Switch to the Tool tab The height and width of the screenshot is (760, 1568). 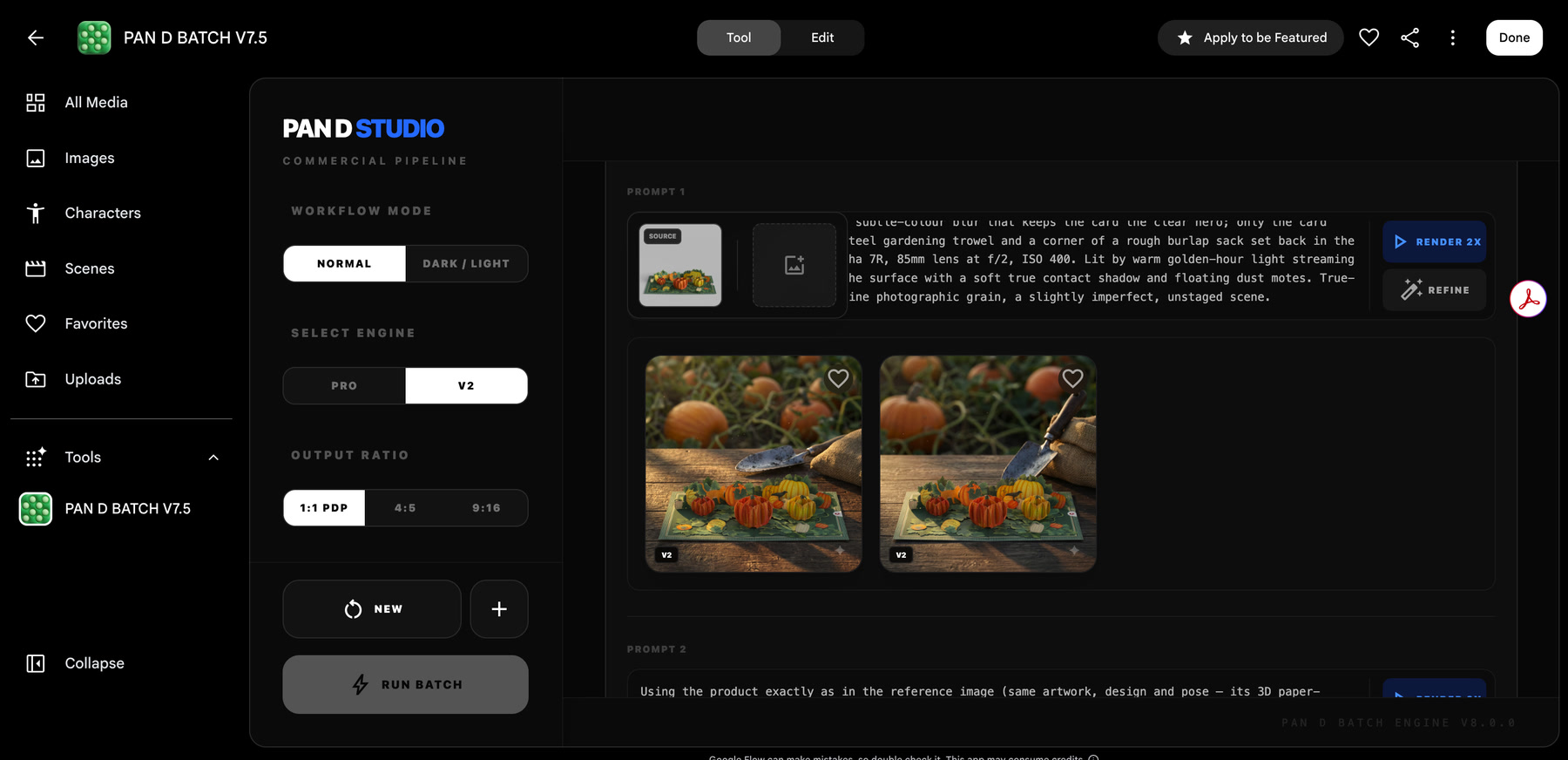coord(739,37)
